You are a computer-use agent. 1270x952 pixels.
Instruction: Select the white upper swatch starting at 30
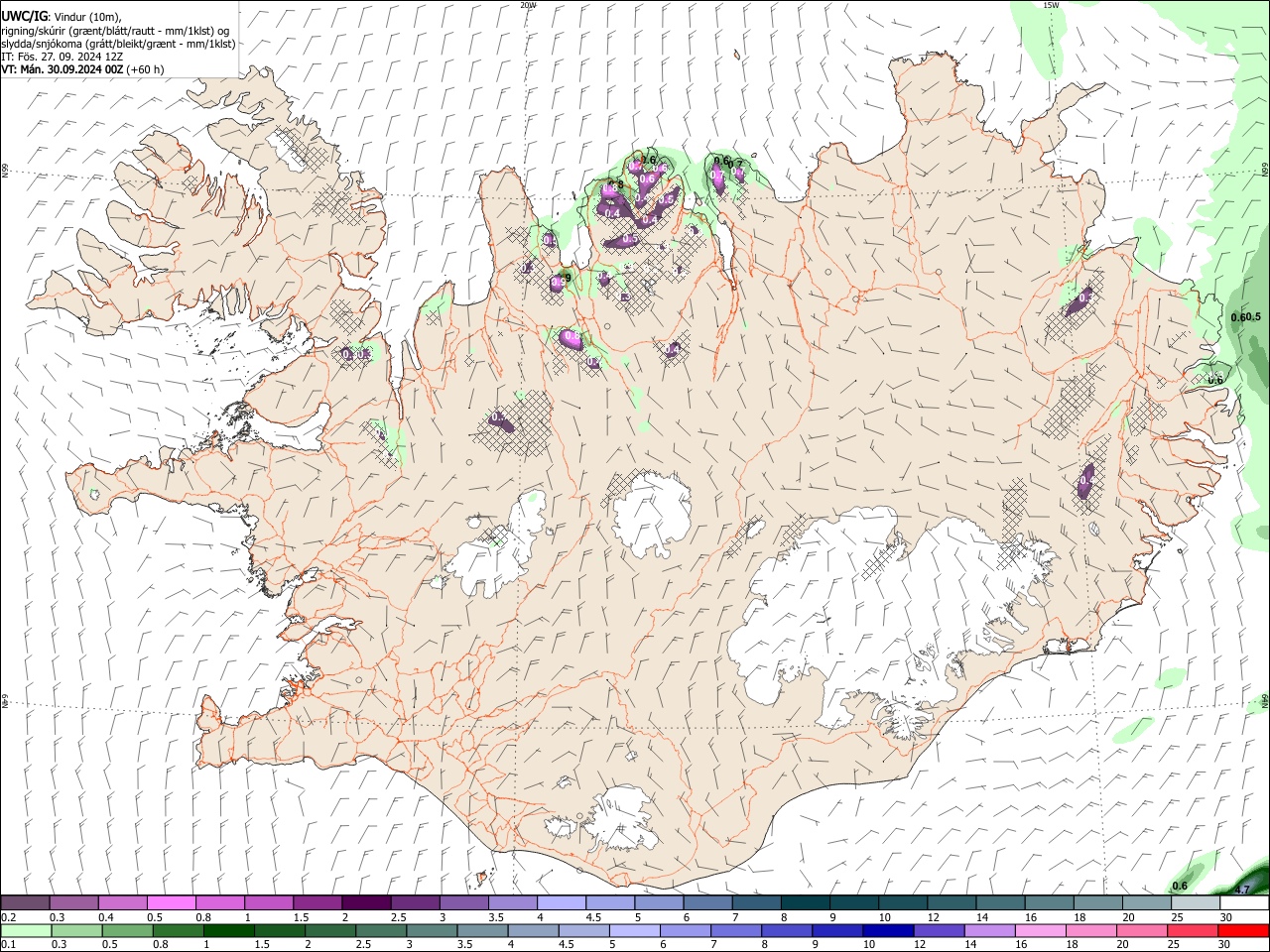click(x=1243, y=903)
